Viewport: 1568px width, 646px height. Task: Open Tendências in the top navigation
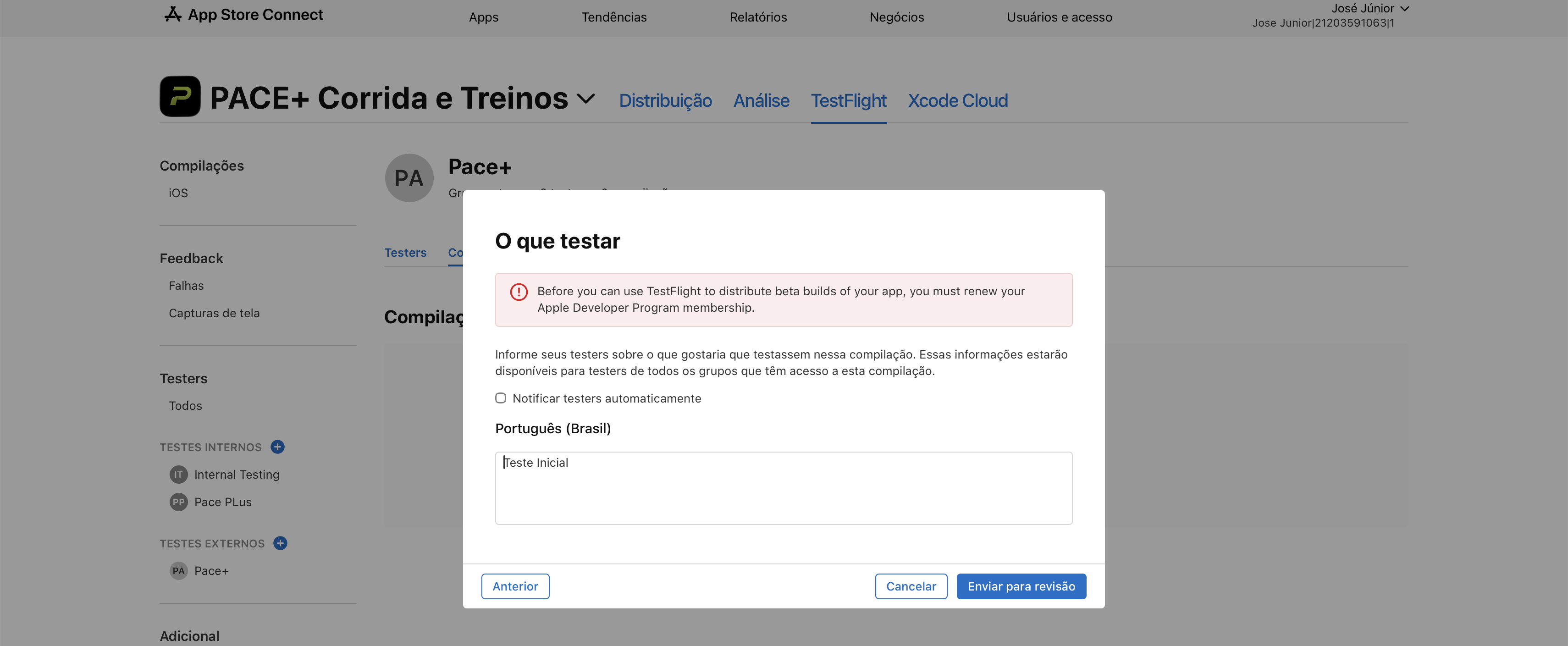pyautogui.click(x=613, y=17)
